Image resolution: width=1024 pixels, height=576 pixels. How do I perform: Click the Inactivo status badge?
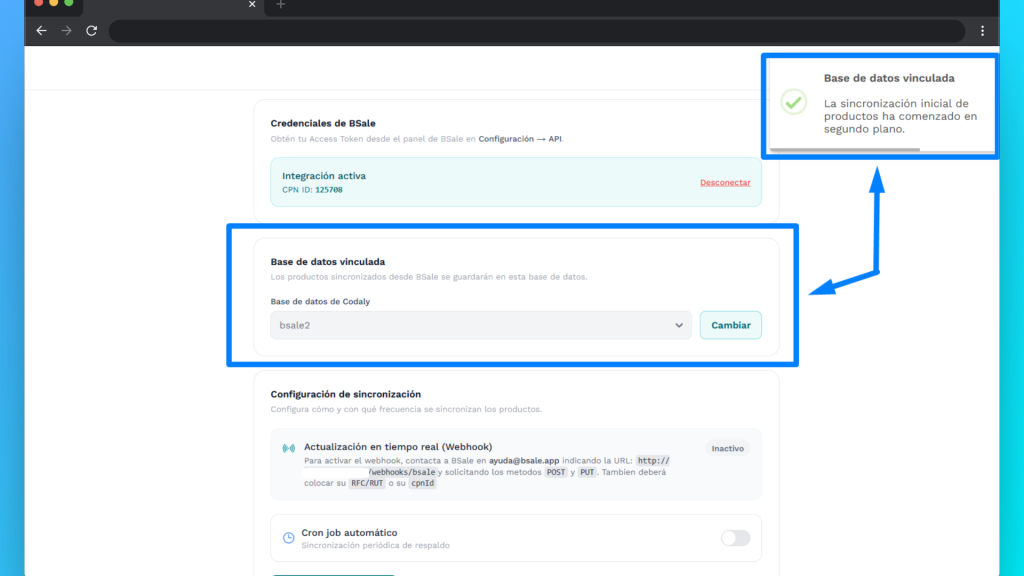tap(728, 449)
